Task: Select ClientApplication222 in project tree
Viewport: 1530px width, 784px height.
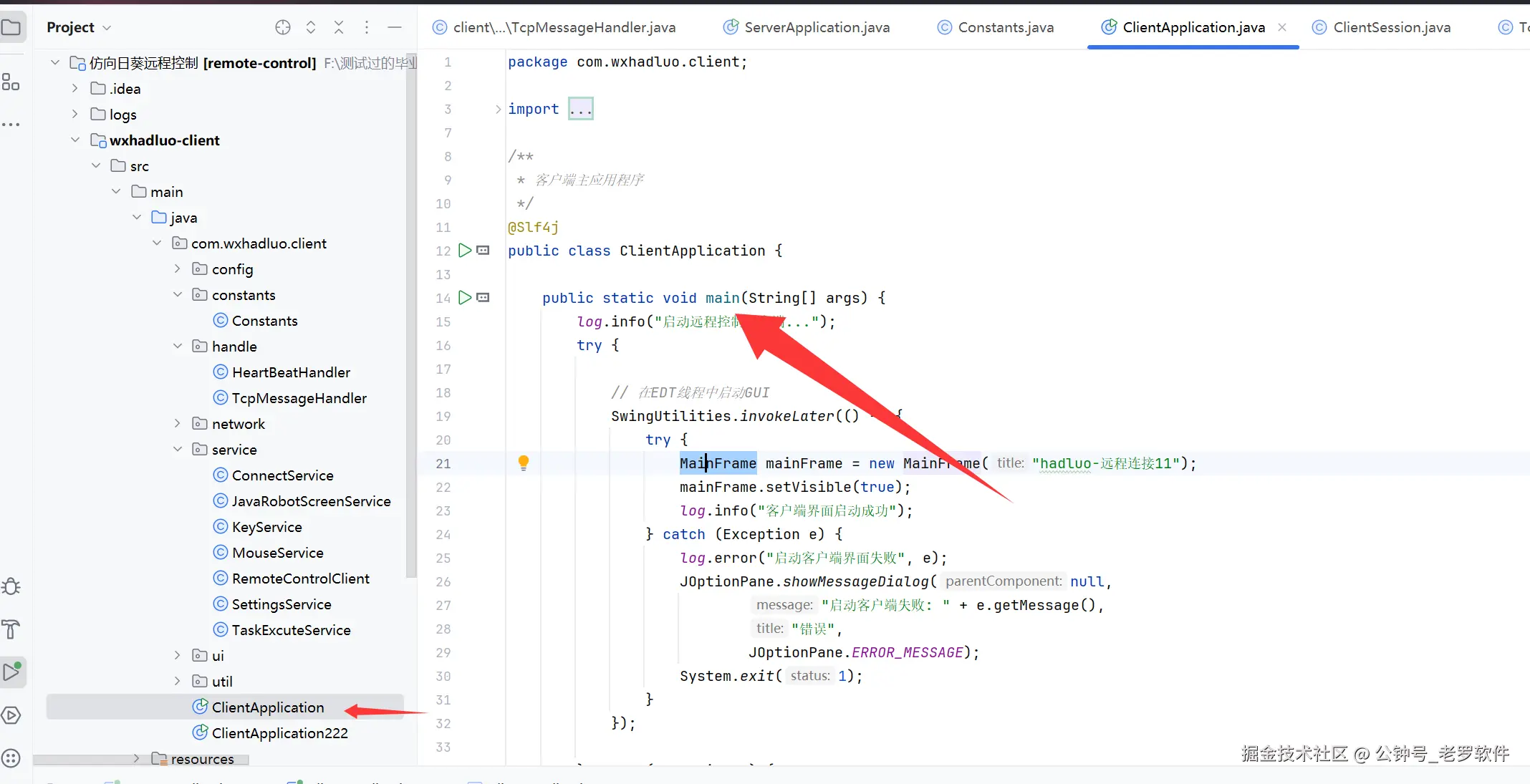Action: coord(279,733)
